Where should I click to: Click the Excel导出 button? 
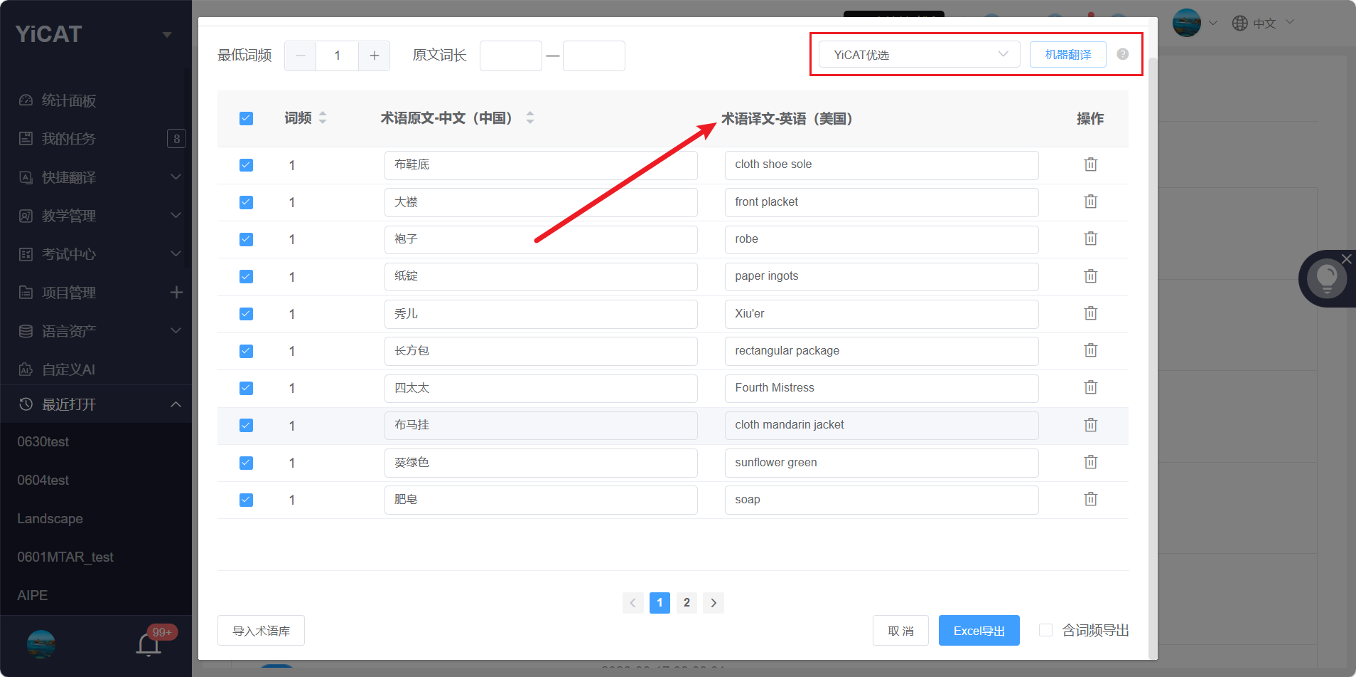[x=979, y=631]
